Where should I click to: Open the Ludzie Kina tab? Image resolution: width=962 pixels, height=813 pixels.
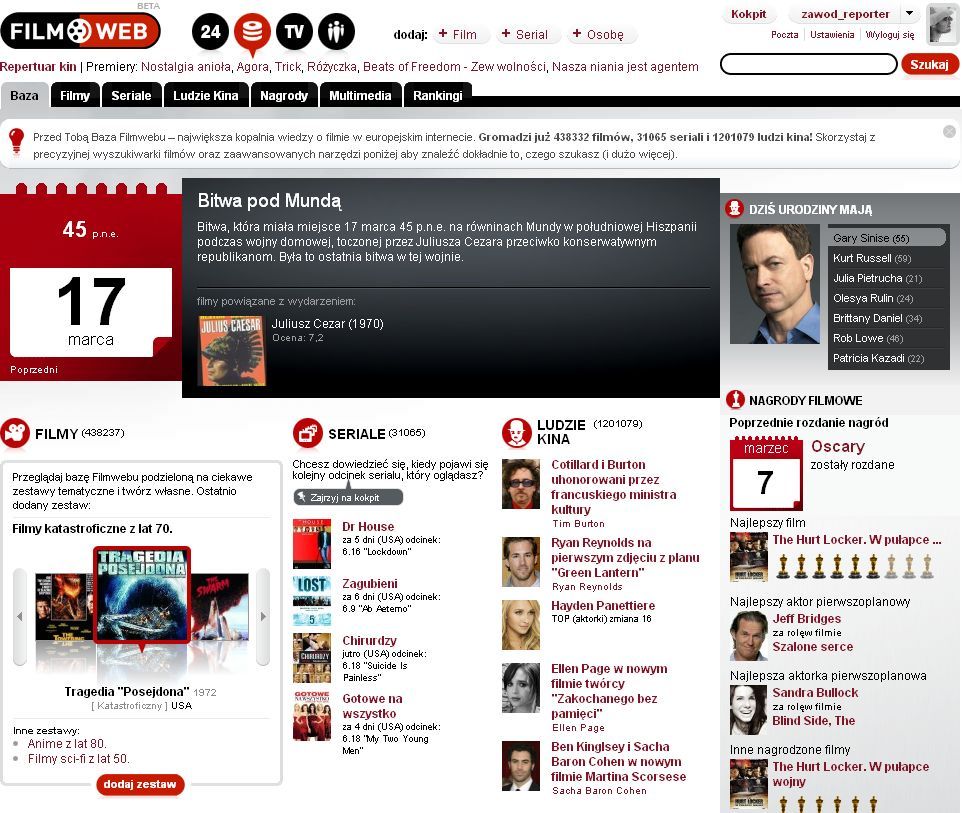(206, 96)
